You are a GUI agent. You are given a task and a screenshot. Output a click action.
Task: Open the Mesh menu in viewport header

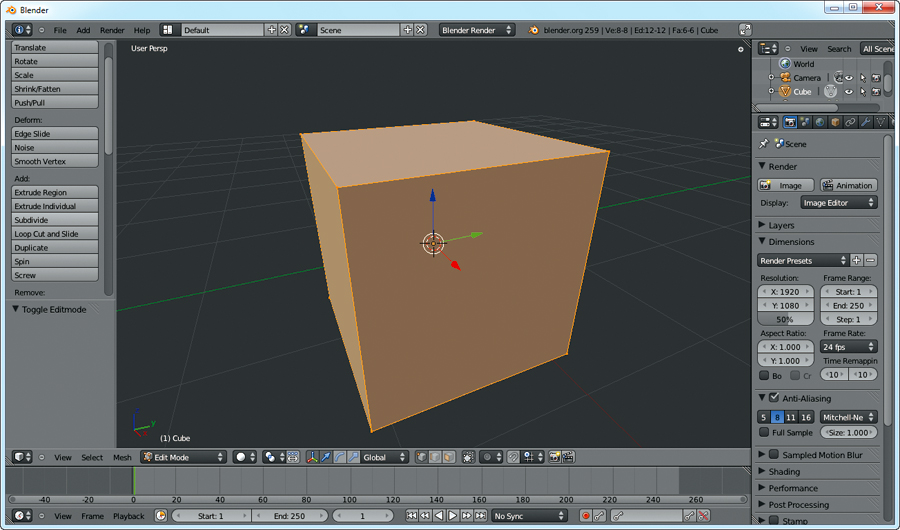tap(122, 457)
